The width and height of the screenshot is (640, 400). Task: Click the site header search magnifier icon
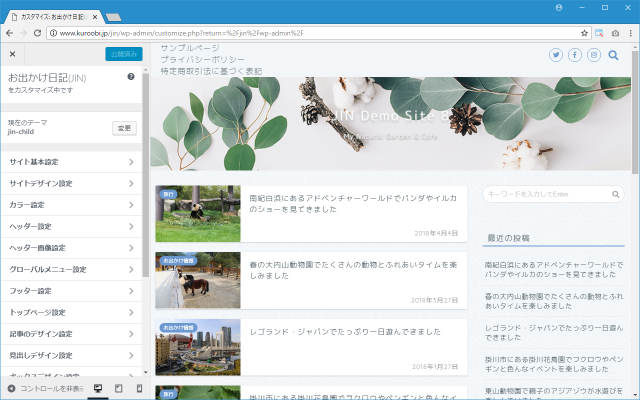[614, 54]
